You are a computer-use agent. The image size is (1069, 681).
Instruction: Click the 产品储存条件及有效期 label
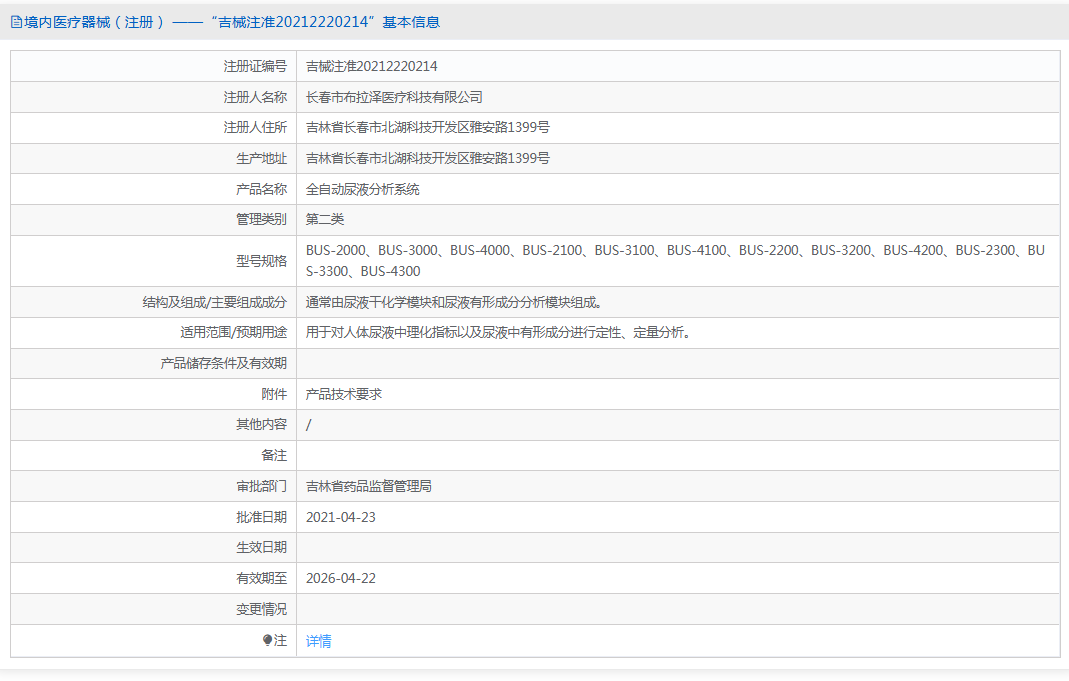(224, 363)
